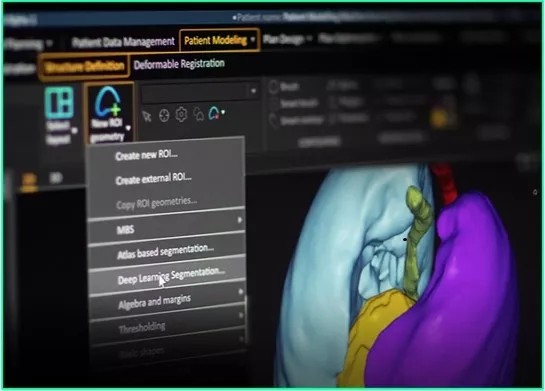The height and width of the screenshot is (391, 545).
Task: Select the Brush drawing tool
Action: (285, 86)
